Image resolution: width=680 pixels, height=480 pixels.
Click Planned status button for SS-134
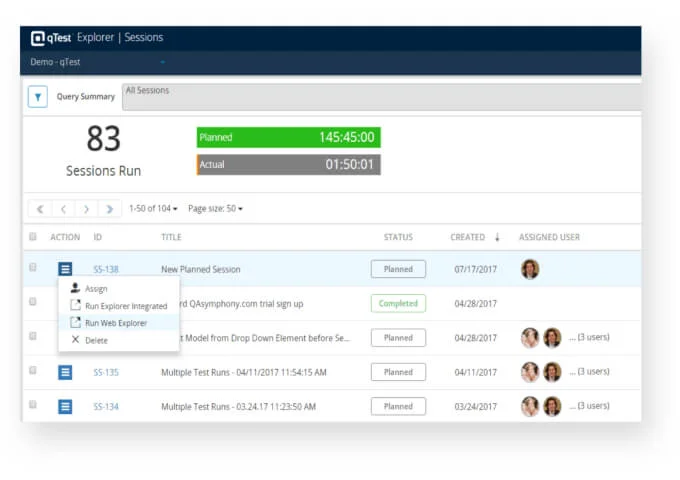(x=398, y=406)
